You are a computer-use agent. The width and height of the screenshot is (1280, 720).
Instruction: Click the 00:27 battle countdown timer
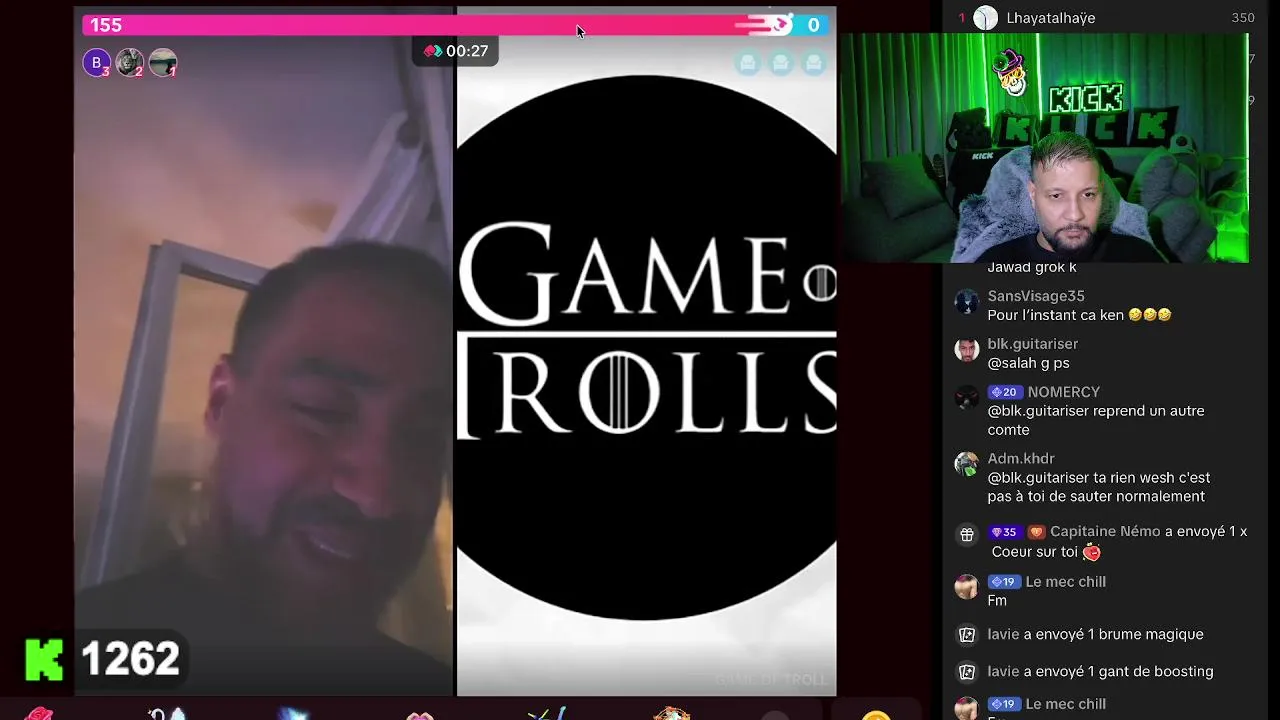click(x=467, y=51)
